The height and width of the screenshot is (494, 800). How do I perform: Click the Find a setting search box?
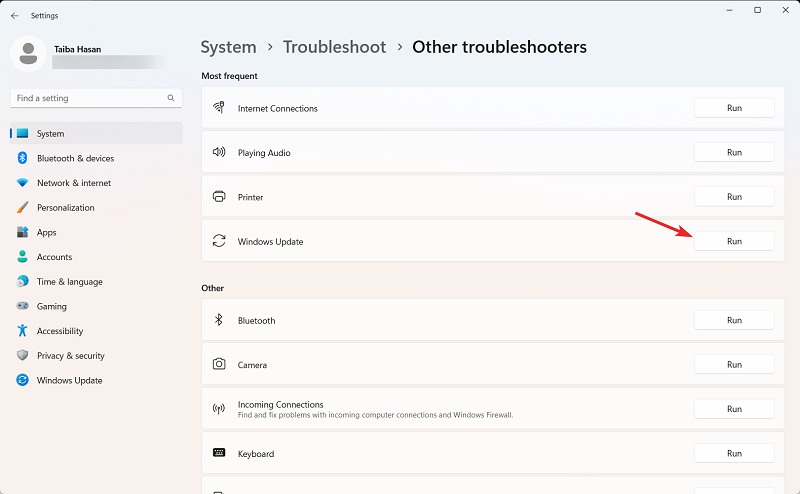88,98
